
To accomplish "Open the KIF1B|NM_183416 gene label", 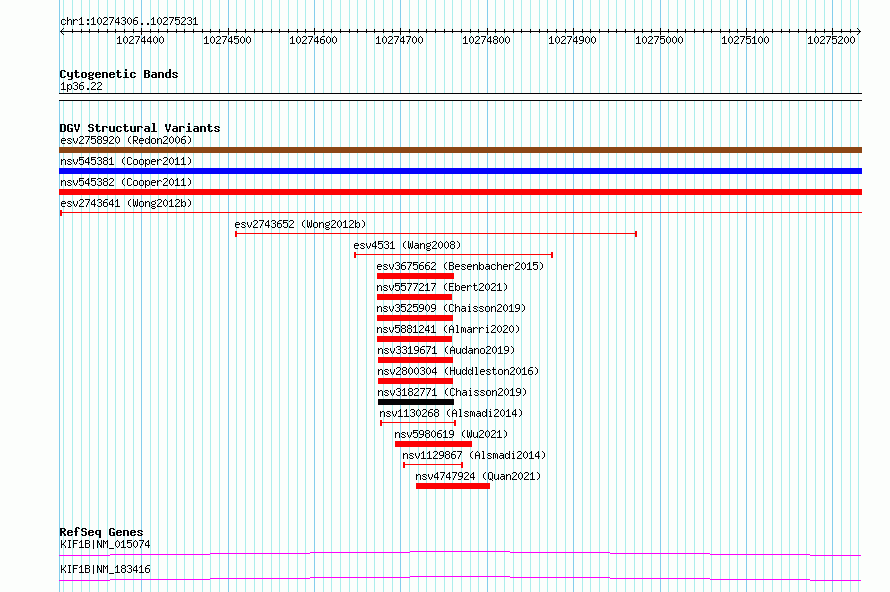I will (x=105, y=569).
